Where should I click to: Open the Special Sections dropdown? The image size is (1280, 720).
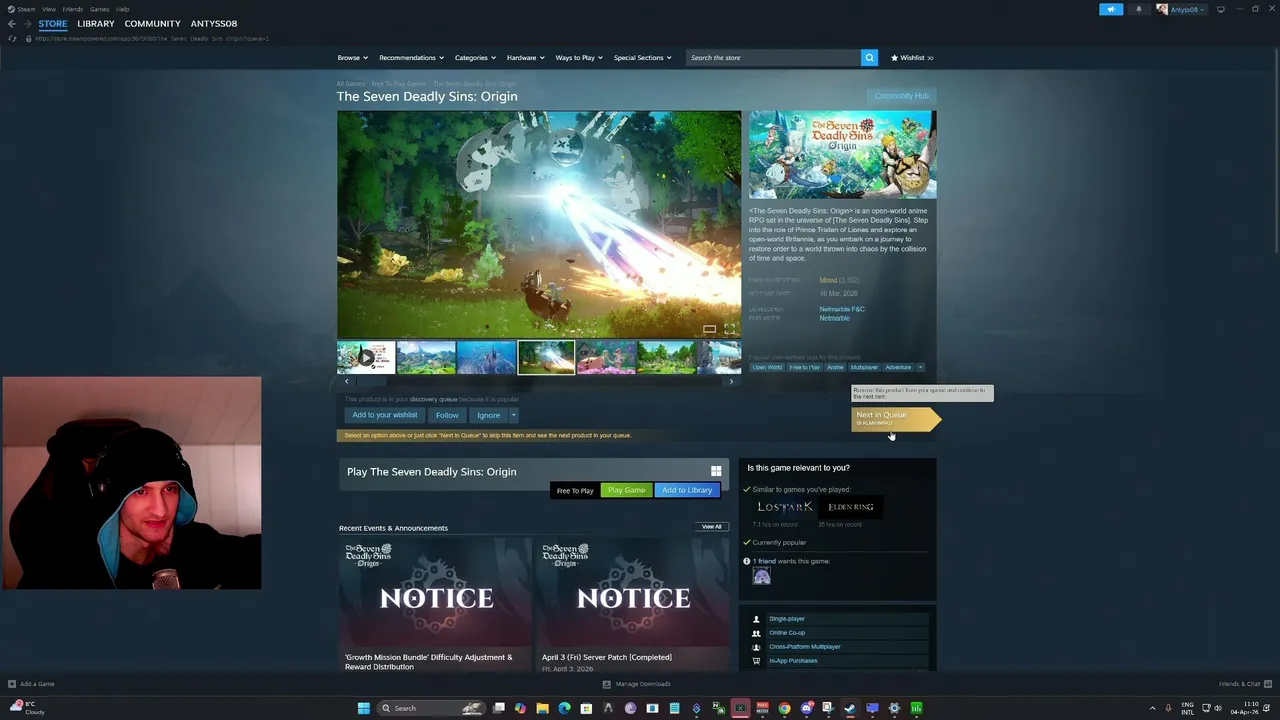point(642,57)
